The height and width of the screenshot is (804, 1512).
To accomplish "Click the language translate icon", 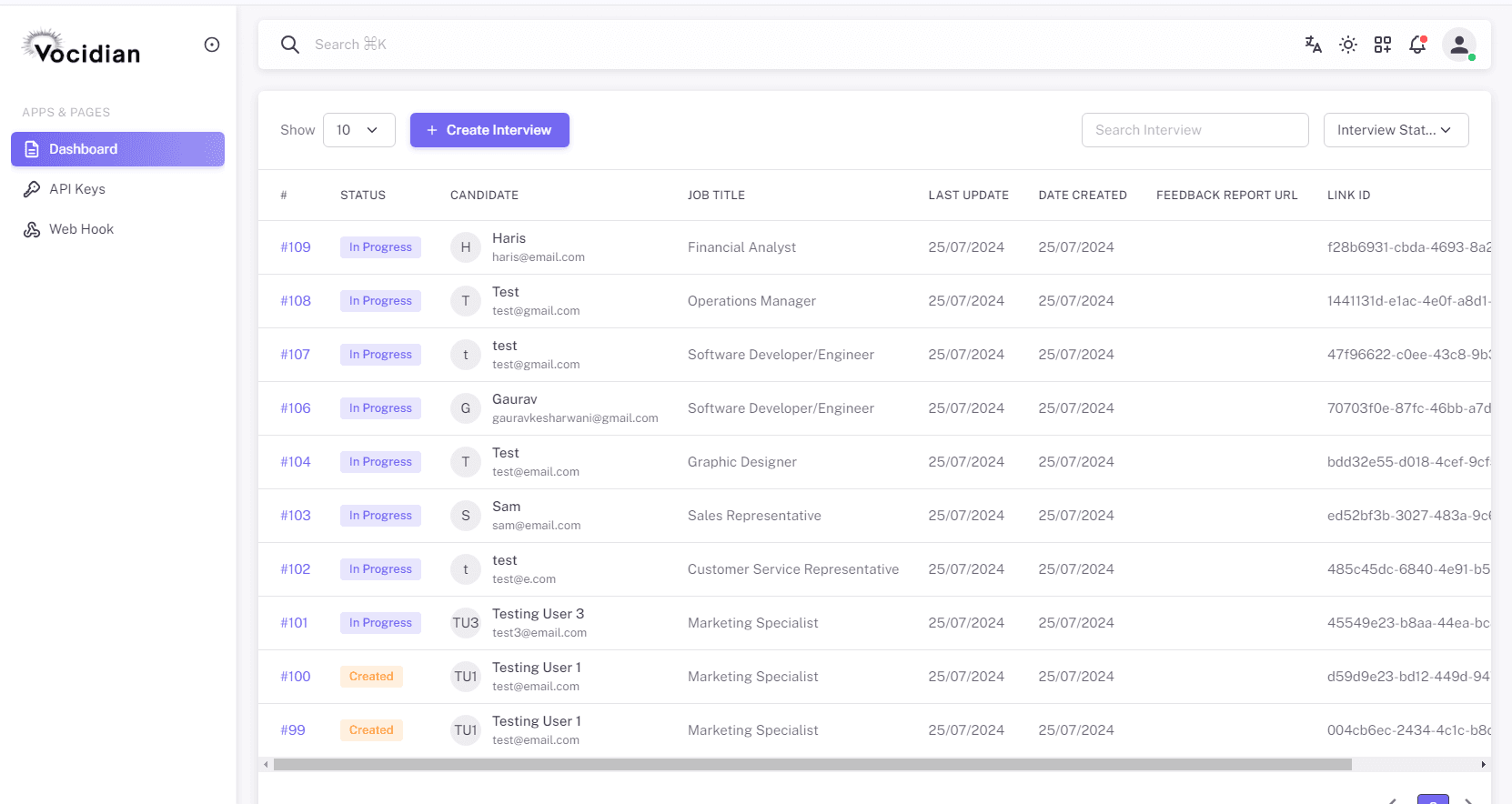I will 1313,45.
